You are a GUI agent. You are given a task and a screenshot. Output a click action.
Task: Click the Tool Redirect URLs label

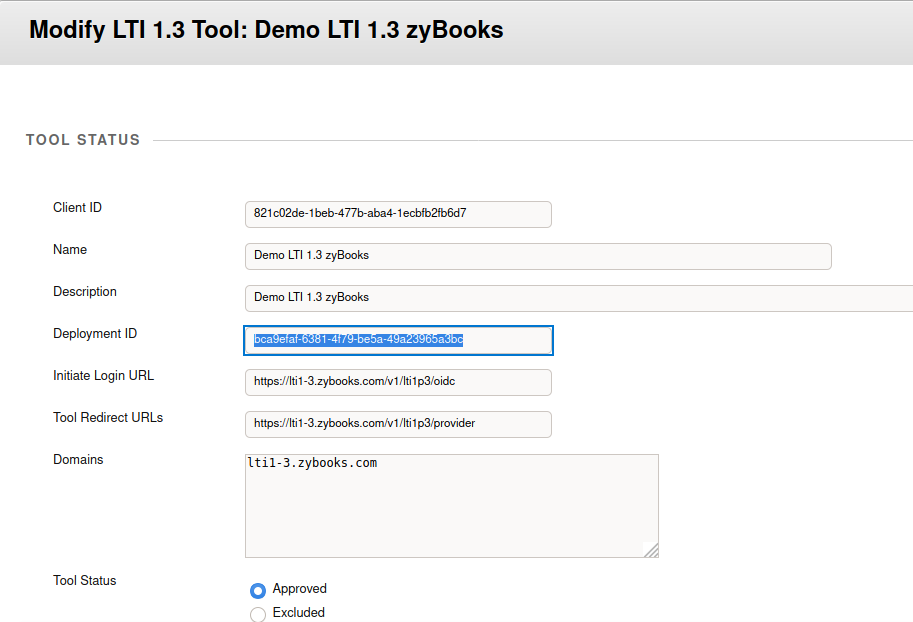pos(108,418)
